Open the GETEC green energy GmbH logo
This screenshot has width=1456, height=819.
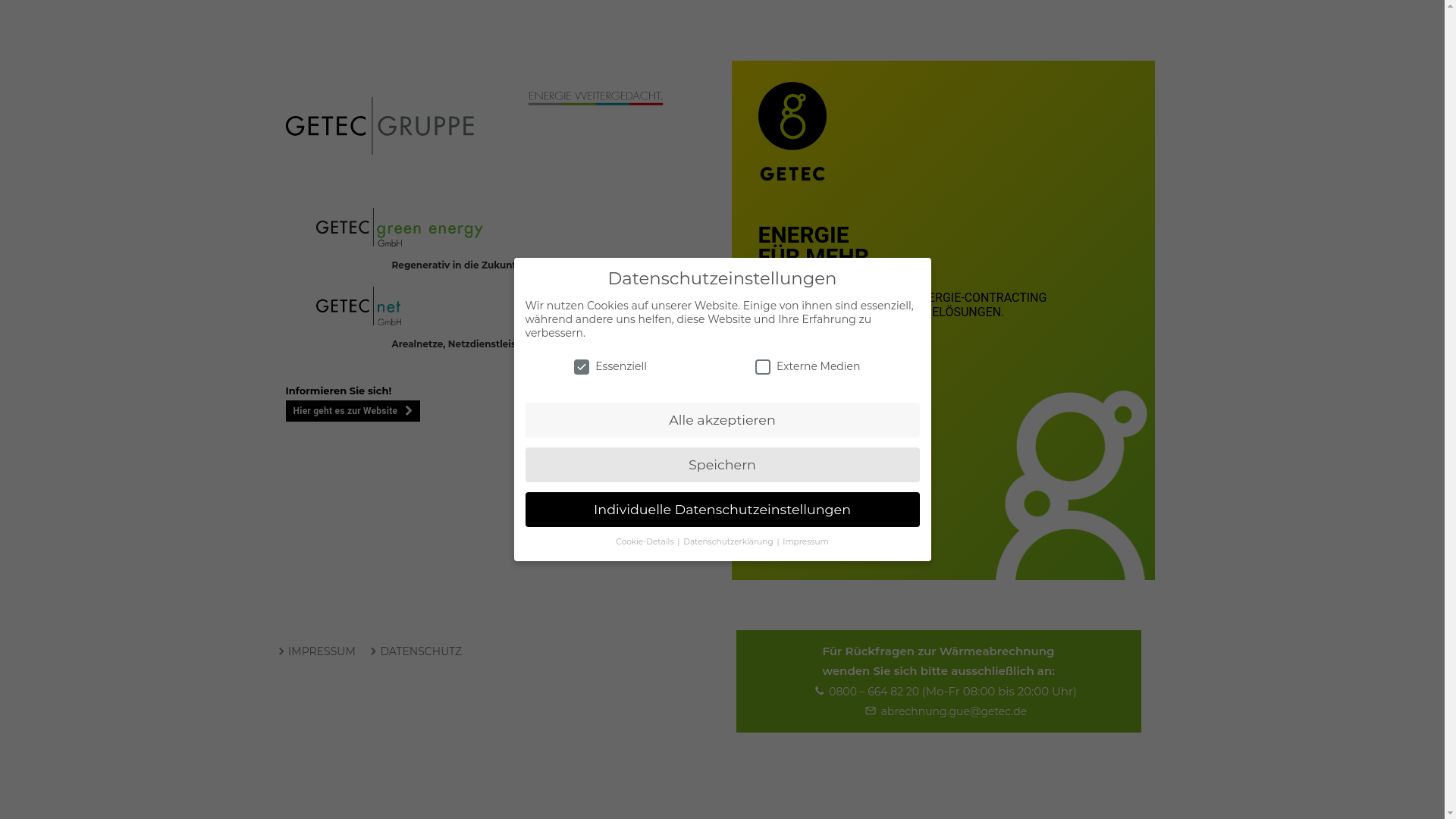click(x=399, y=227)
